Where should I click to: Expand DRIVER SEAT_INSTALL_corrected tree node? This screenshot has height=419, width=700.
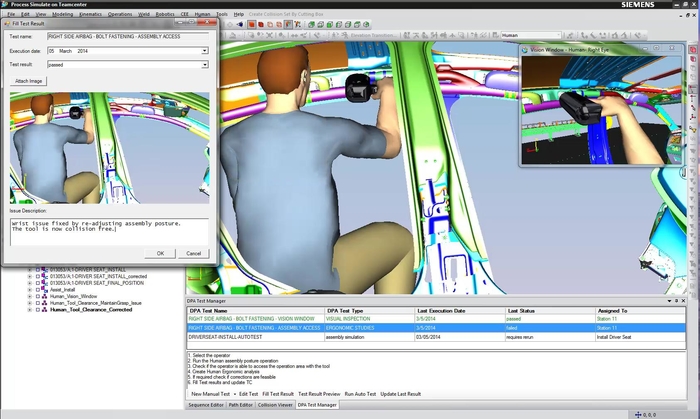(x=30, y=276)
